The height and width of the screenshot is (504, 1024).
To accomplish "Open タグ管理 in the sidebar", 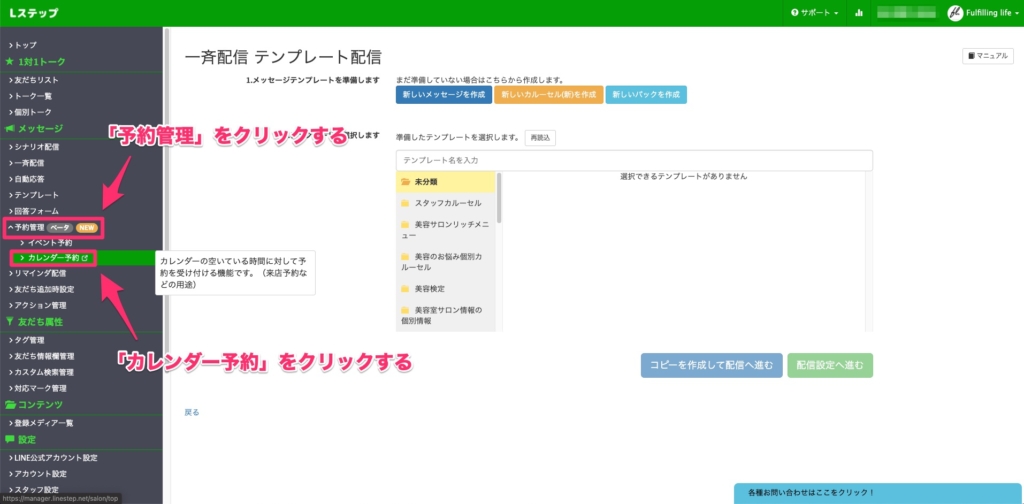I will click(x=30, y=340).
